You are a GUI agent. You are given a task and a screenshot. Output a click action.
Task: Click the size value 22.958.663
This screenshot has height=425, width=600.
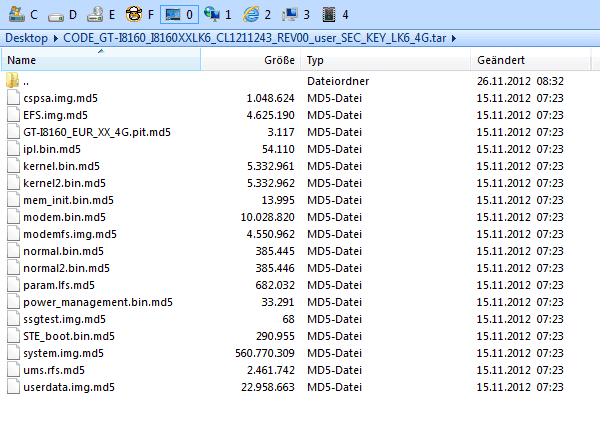coord(268,387)
